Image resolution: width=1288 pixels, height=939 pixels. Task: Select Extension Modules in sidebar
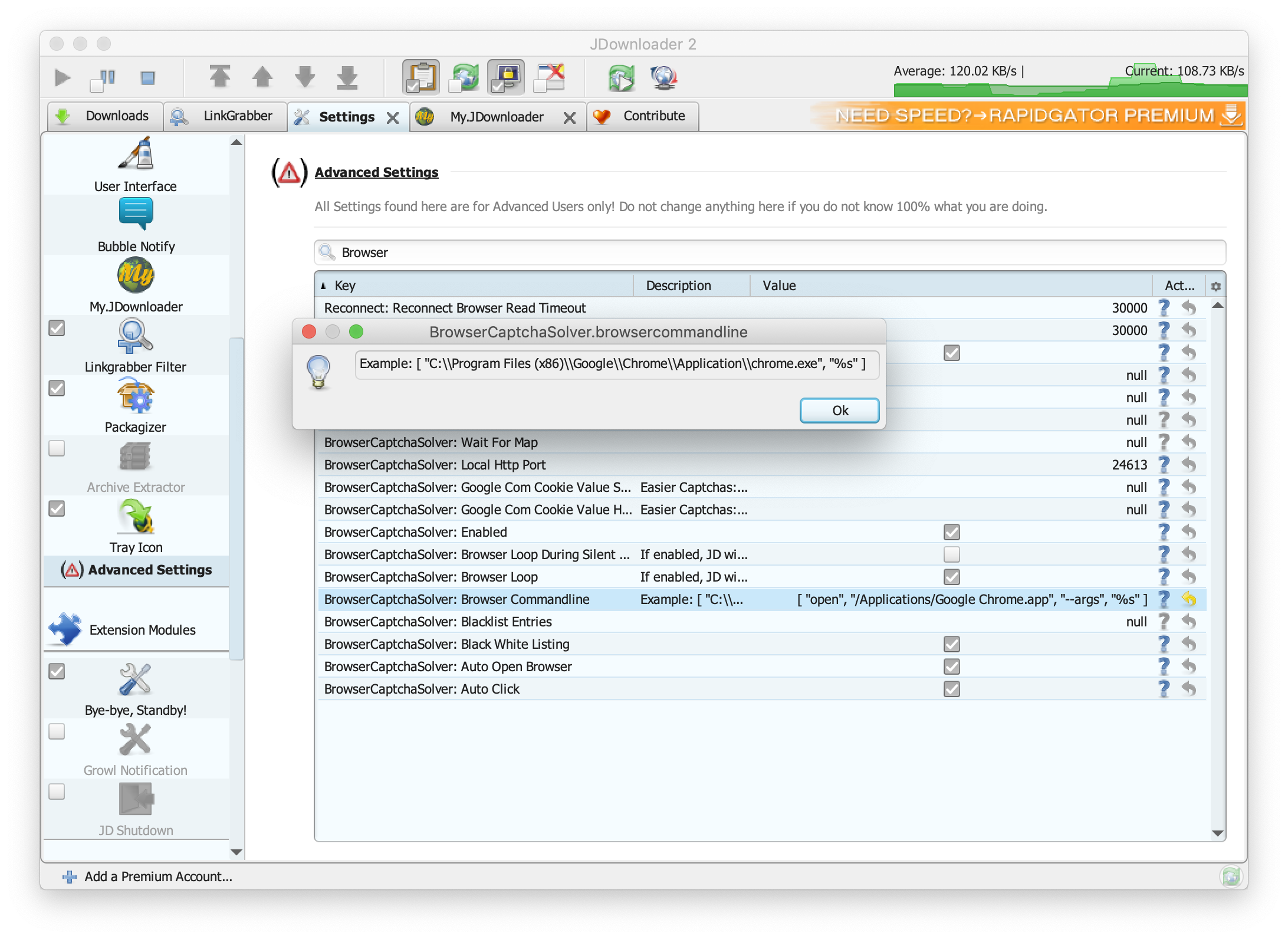tap(136, 629)
